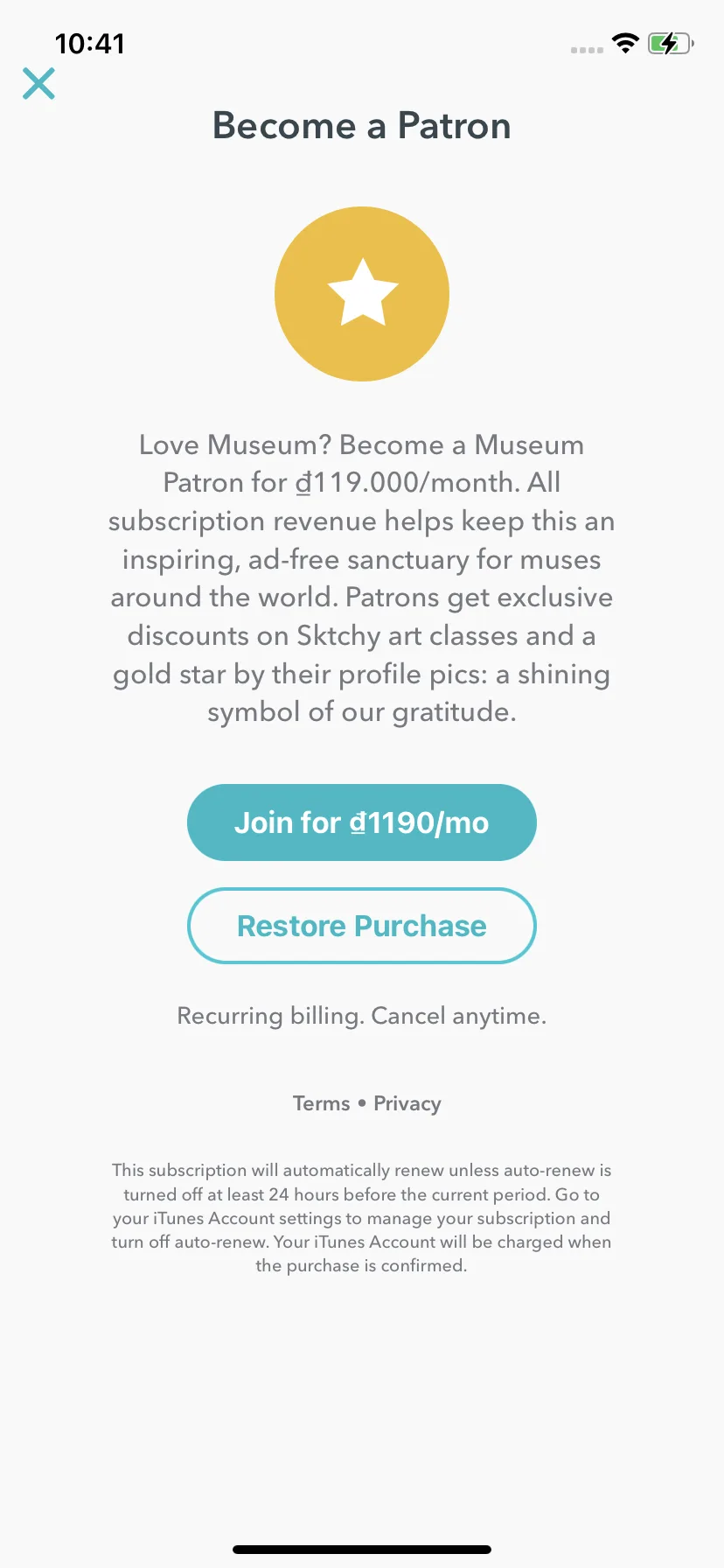Tap Join for ₫1190/mo
The width and height of the screenshot is (724, 1568).
click(x=362, y=822)
